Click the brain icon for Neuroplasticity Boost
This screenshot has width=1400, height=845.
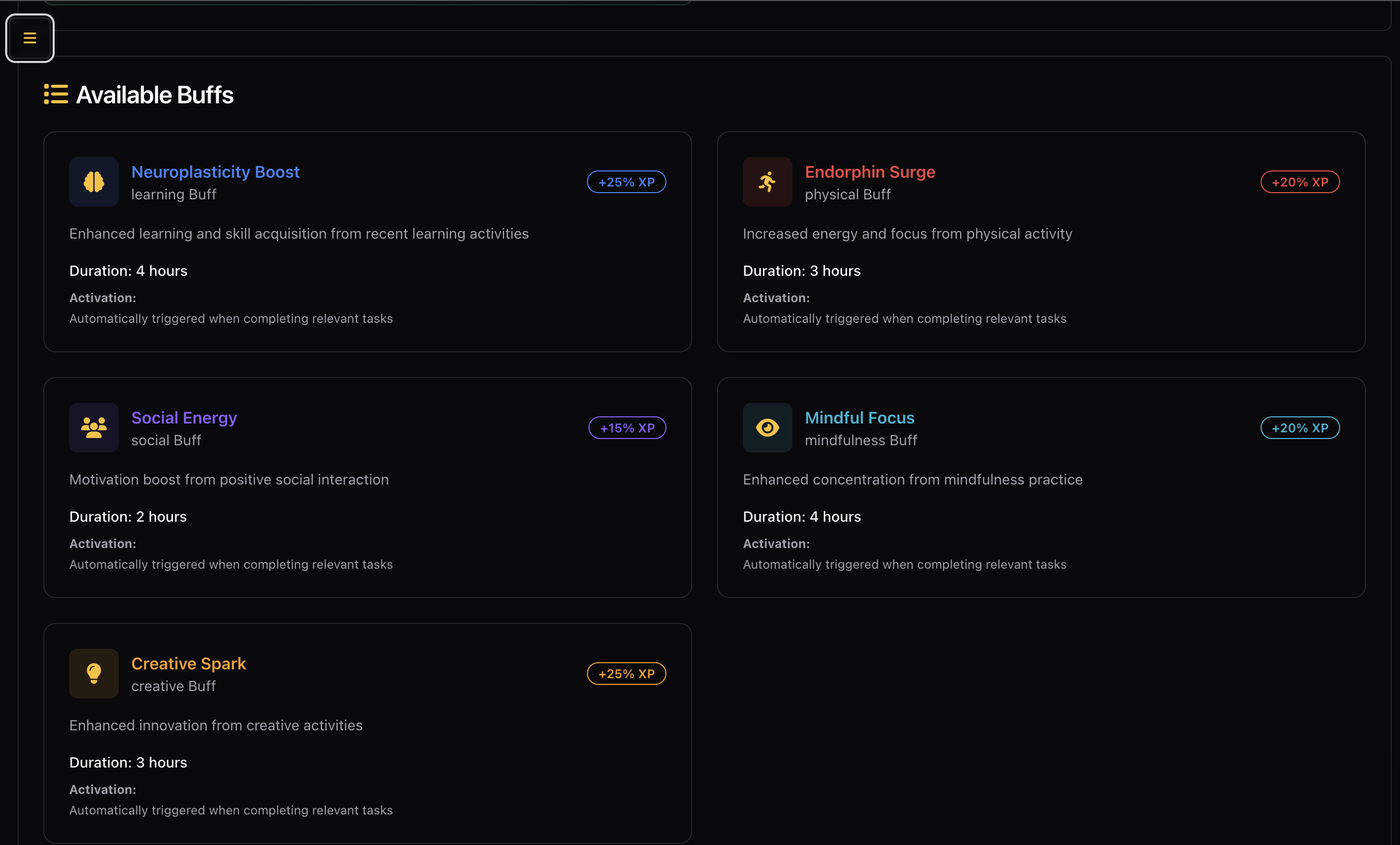pyautogui.click(x=94, y=182)
